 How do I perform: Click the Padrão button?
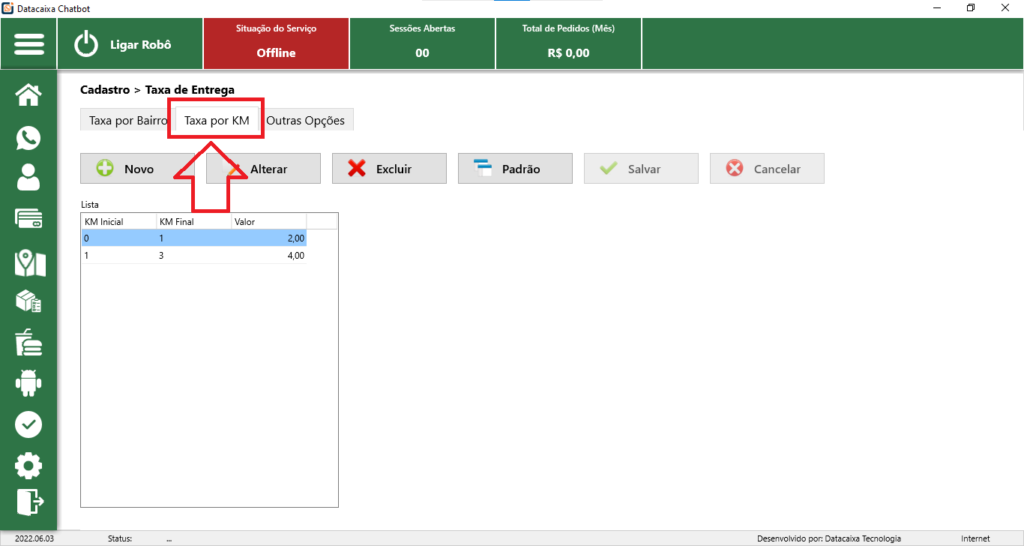pyautogui.click(x=515, y=169)
